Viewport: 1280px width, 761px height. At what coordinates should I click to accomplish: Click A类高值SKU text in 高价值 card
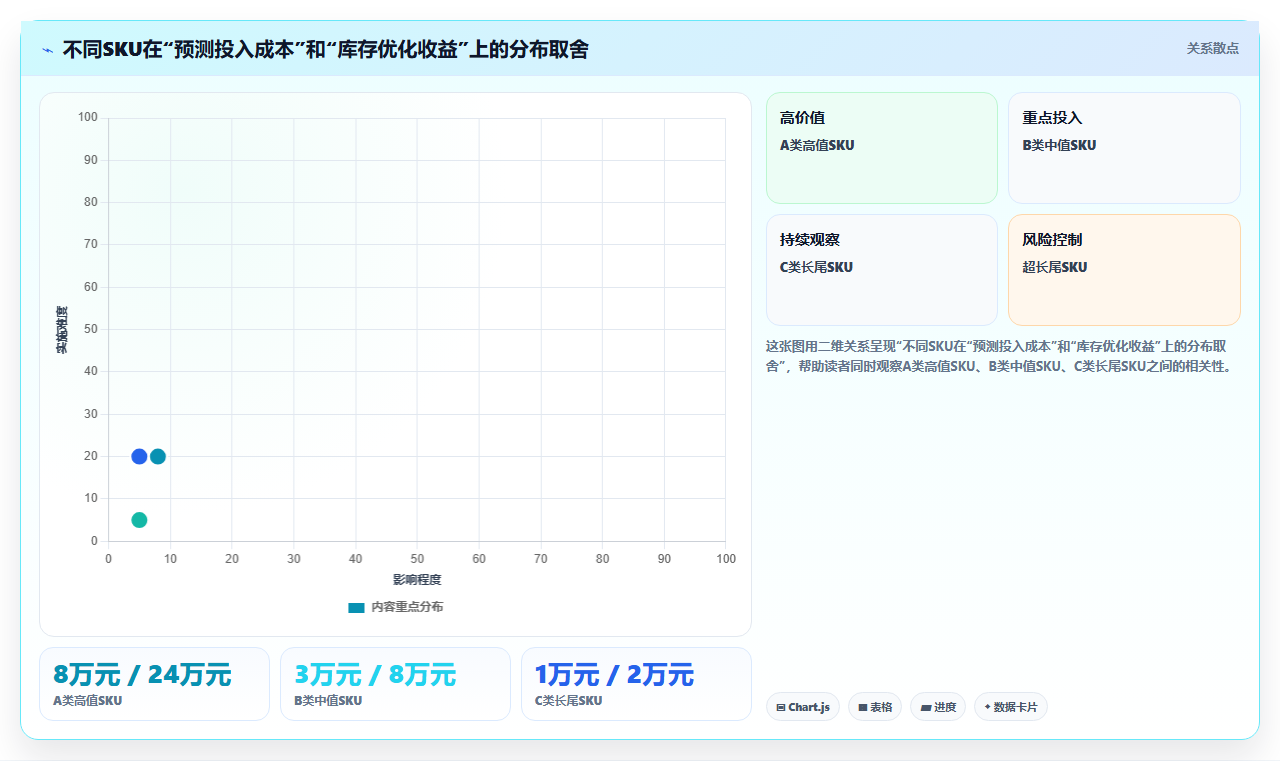(x=817, y=145)
